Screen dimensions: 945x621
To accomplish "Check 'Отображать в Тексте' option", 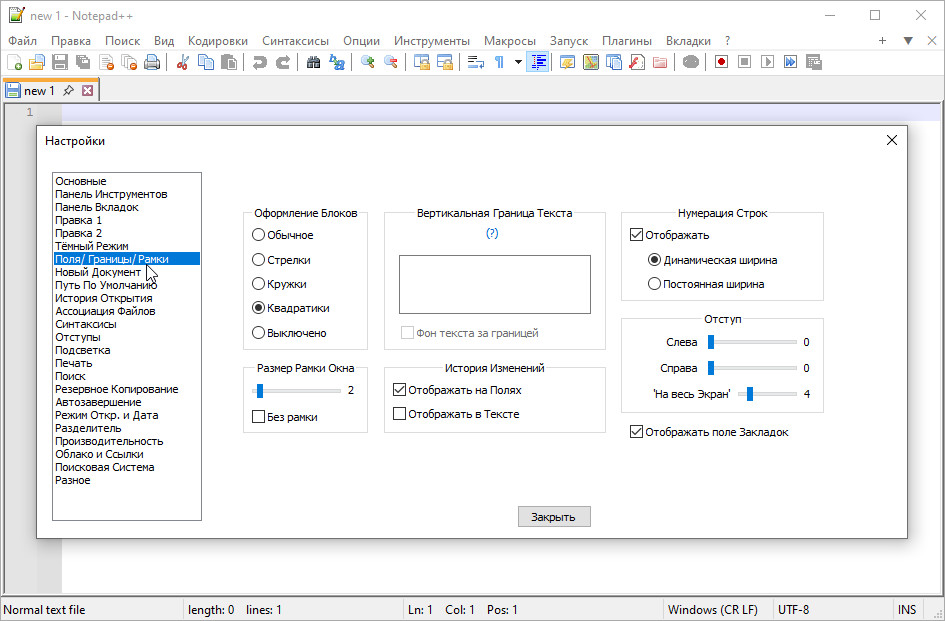I will (400, 413).
